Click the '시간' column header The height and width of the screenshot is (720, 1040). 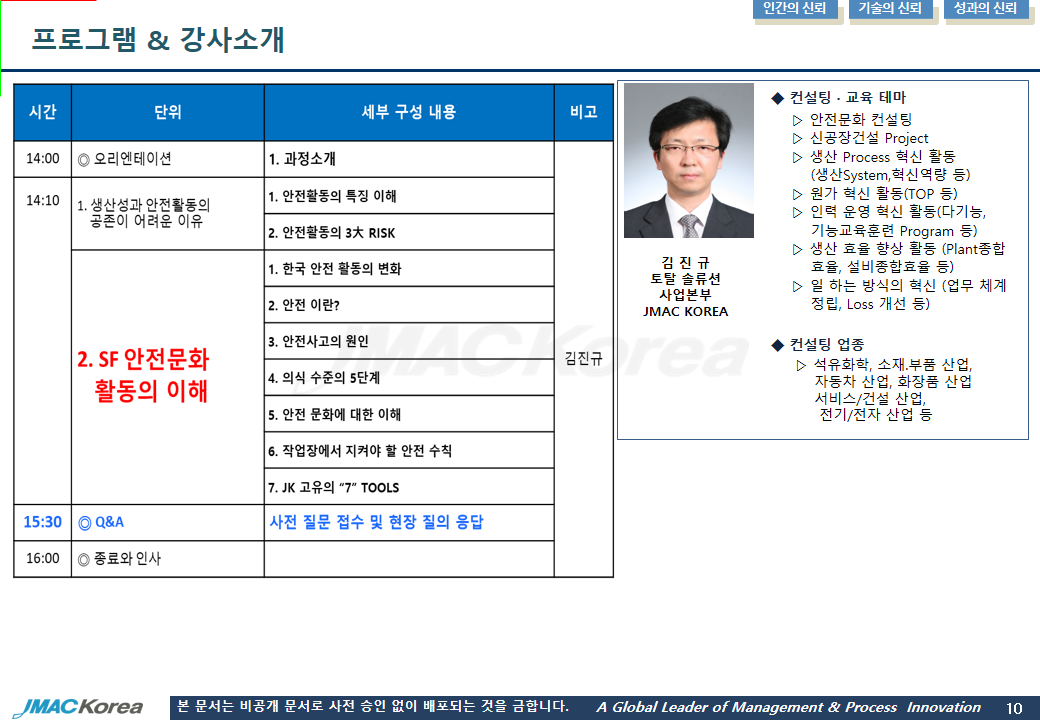[x=42, y=112]
